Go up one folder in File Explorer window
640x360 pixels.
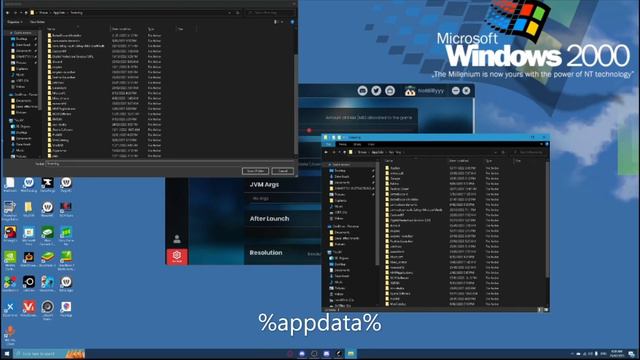tap(344, 152)
